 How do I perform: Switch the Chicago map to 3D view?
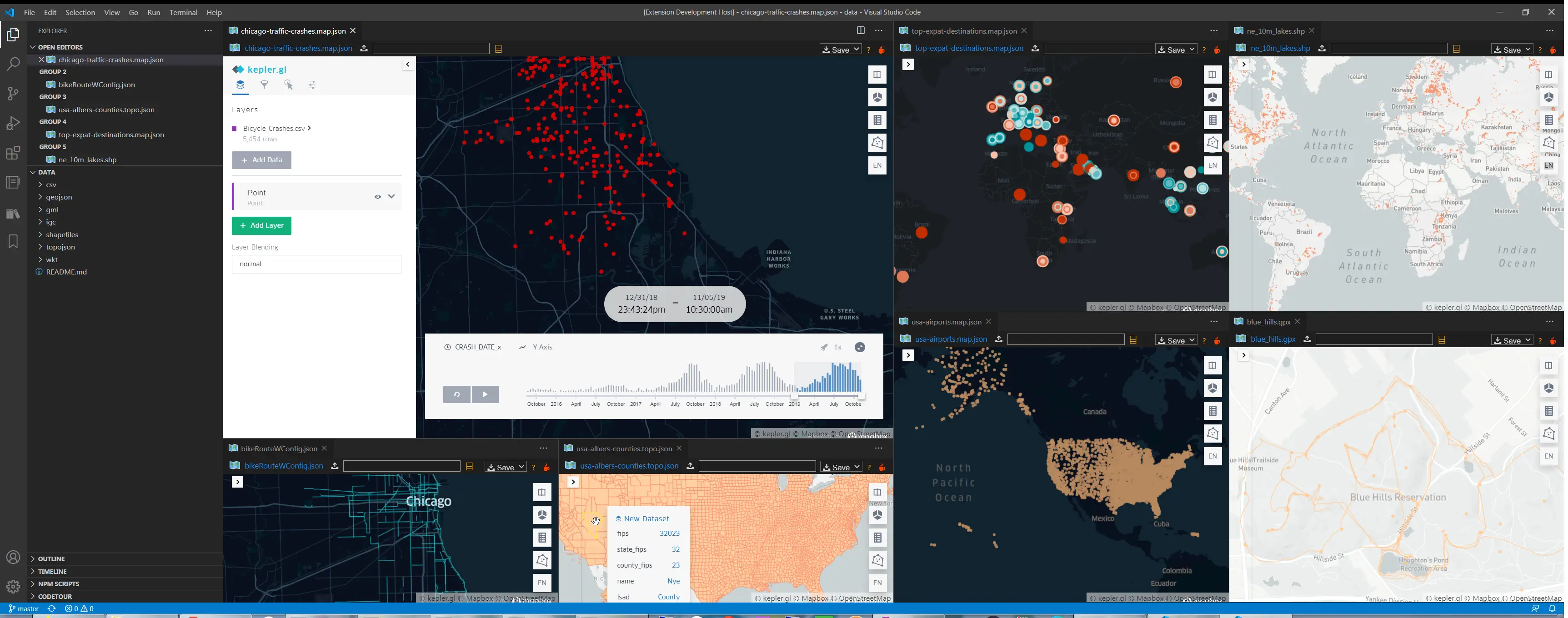[877, 97]
